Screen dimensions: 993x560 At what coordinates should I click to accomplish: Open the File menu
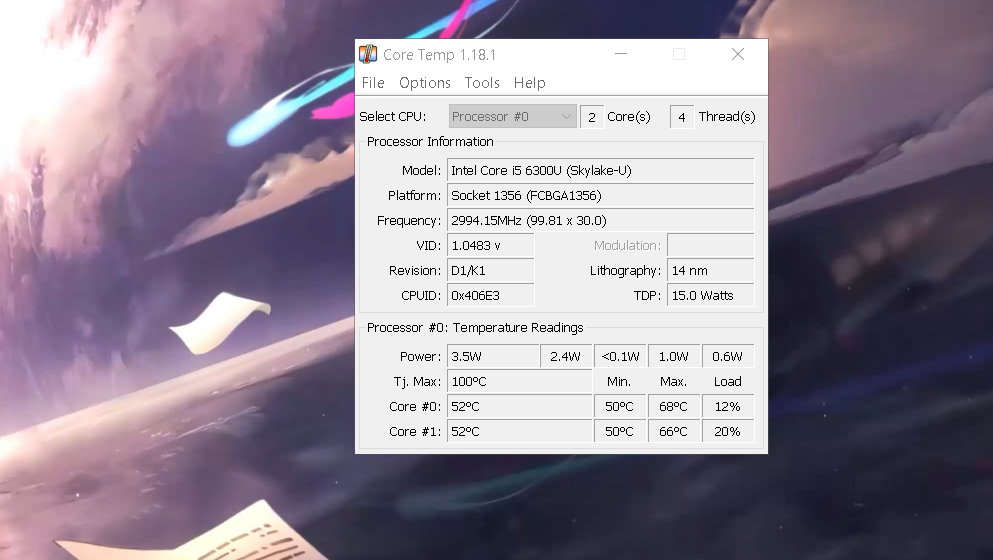click(373, 83)
